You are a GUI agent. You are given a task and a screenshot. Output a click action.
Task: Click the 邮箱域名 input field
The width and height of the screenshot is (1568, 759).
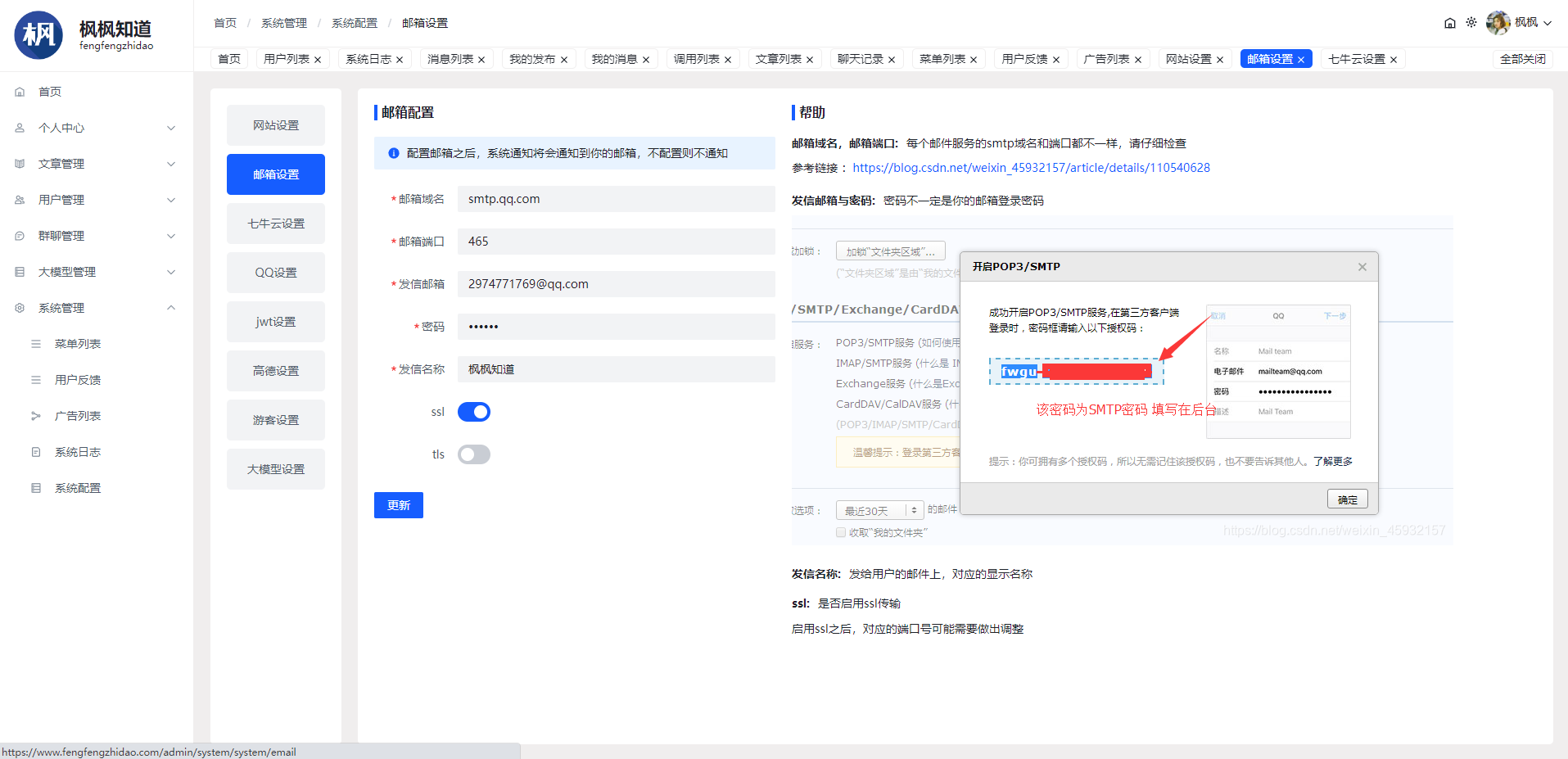[616, 199]
